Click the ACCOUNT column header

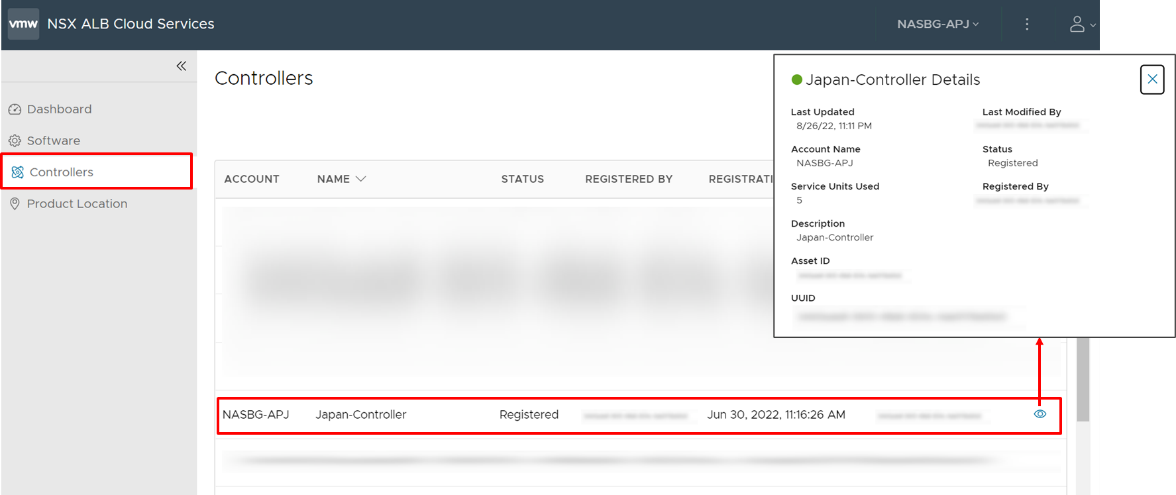(251, 179)
